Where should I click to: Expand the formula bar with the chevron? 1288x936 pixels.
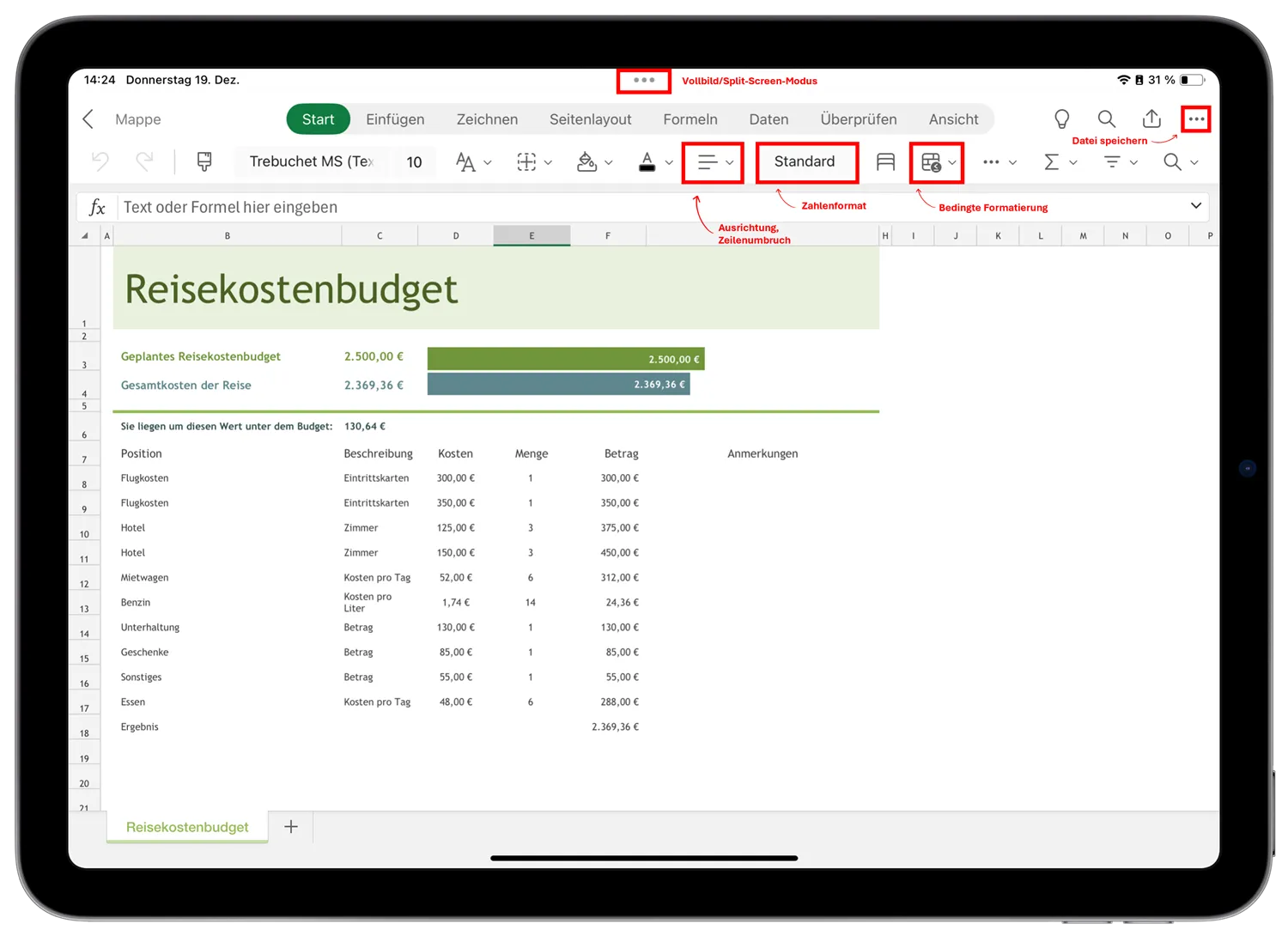pos(1196,206)
